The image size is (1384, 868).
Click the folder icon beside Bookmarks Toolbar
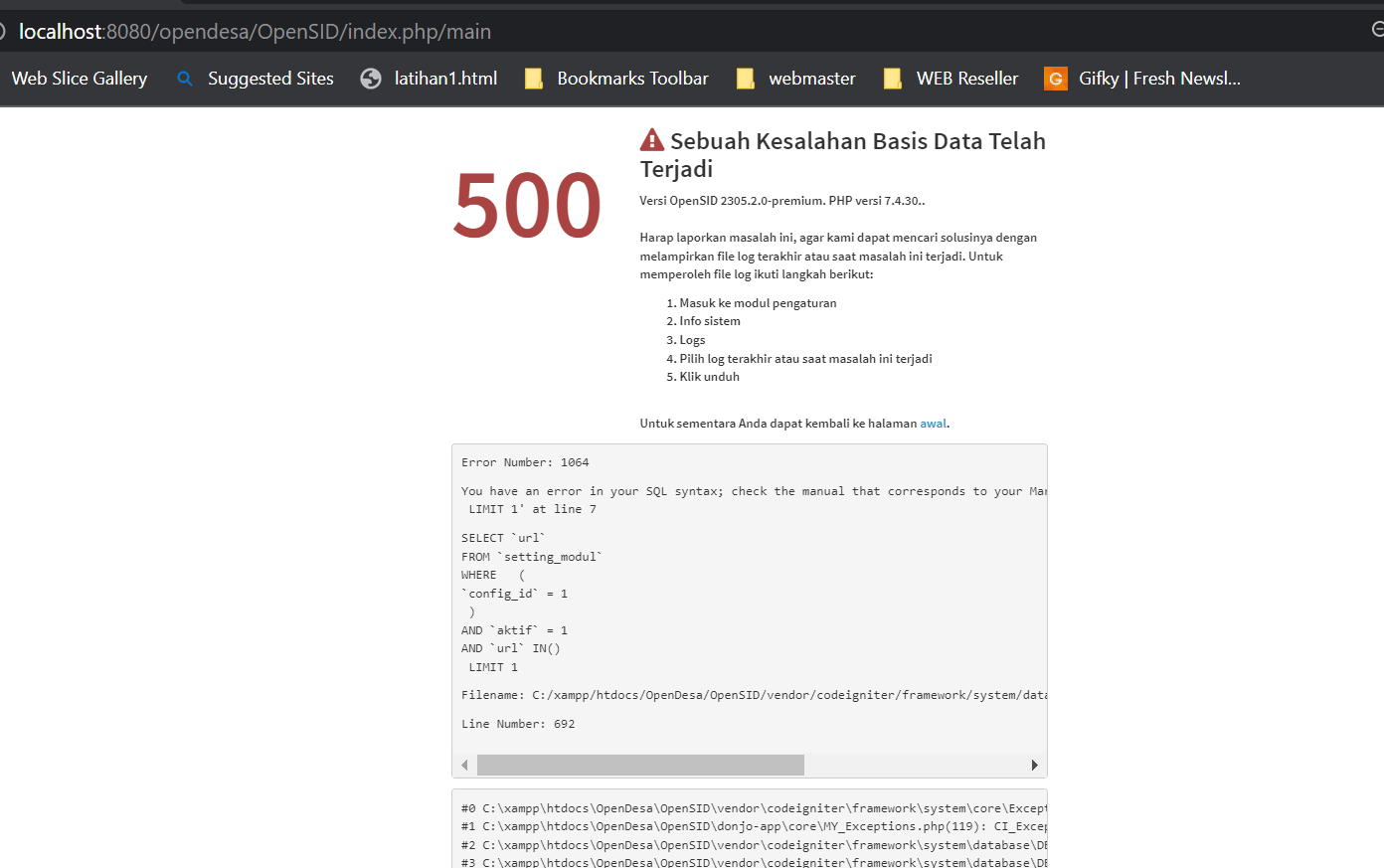pyautogui.click(x=533, y=78)
